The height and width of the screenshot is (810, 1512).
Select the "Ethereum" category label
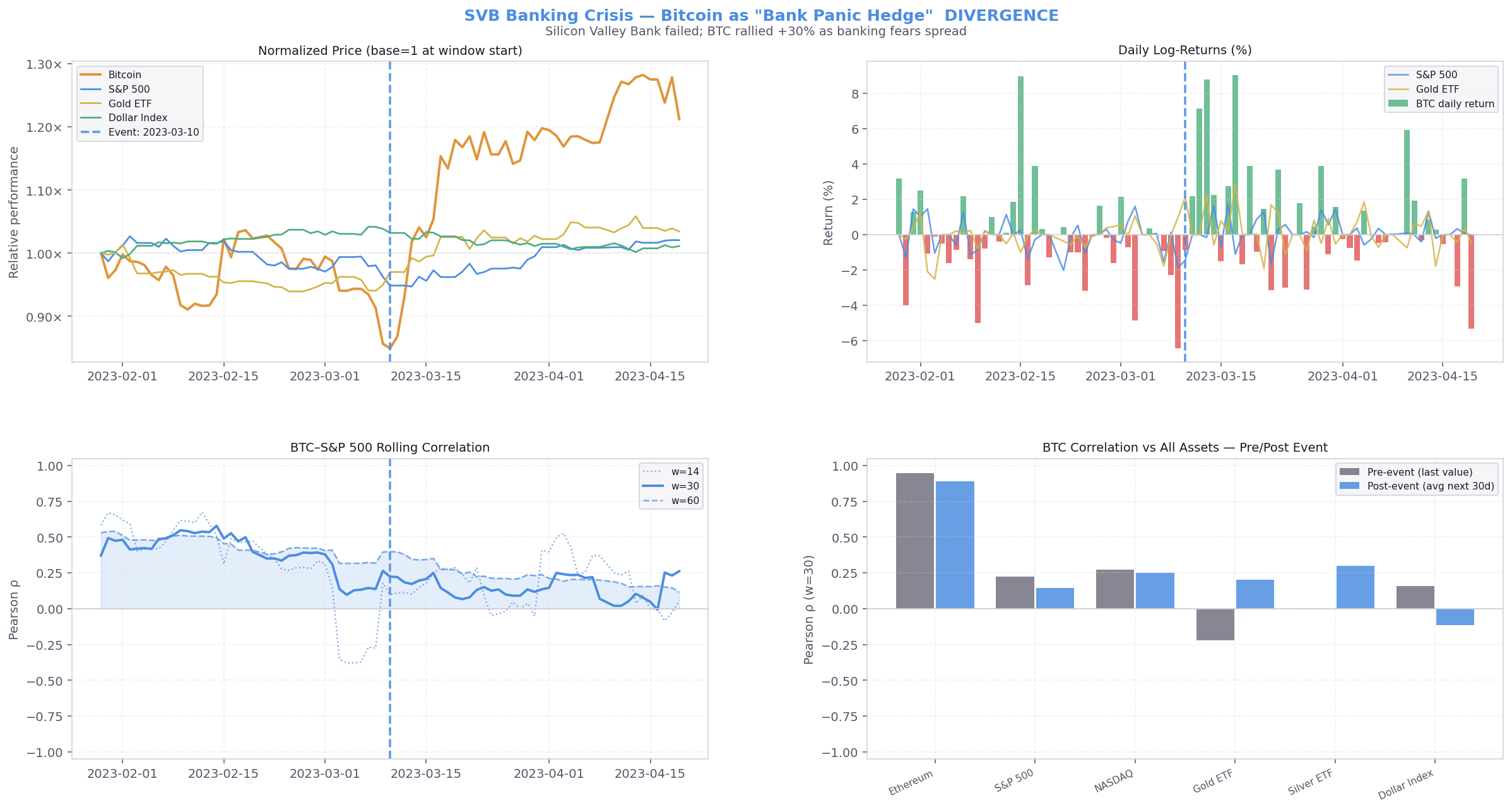point(911,783)
